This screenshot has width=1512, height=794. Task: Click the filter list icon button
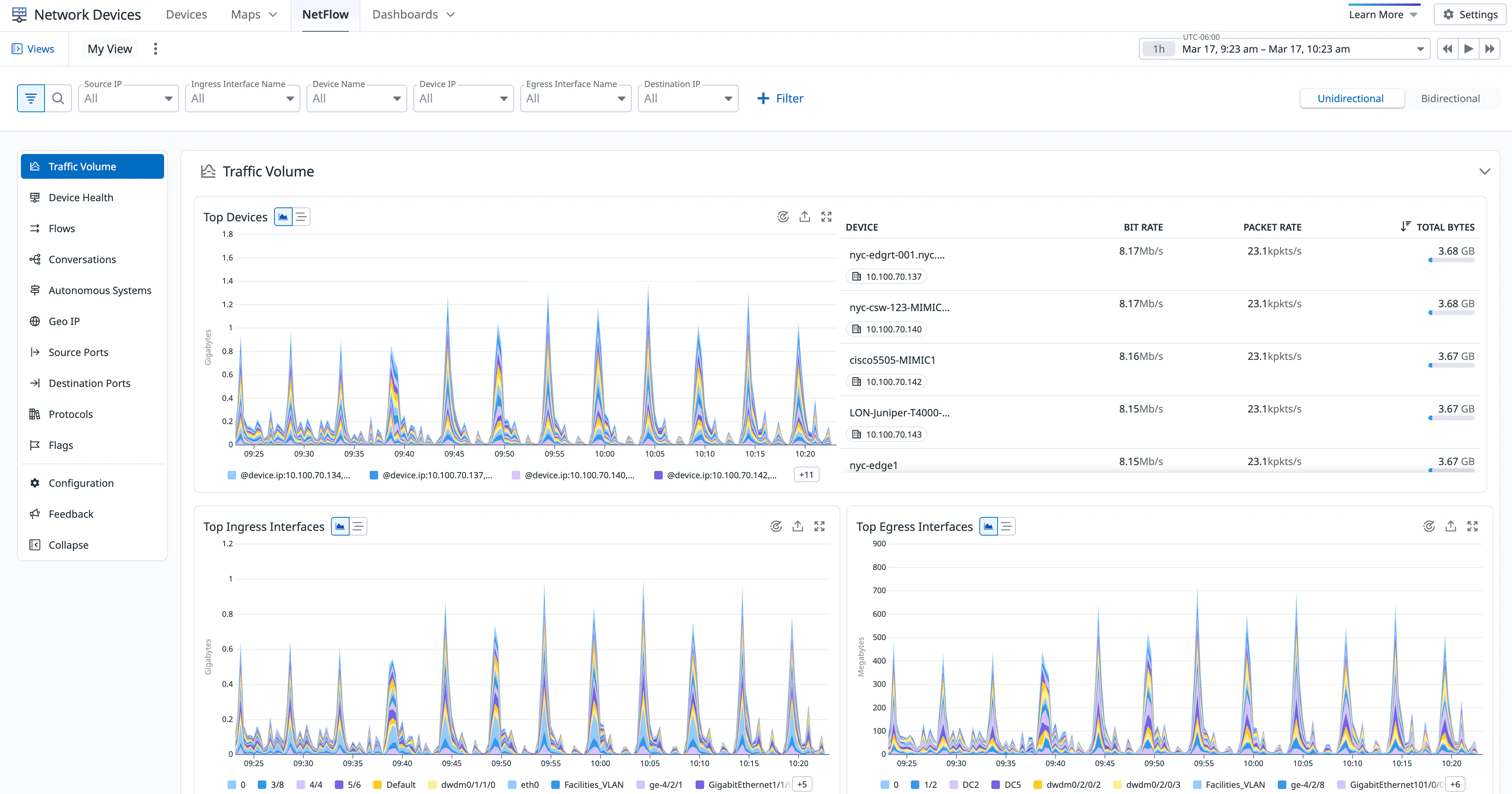tap(31, 99)
